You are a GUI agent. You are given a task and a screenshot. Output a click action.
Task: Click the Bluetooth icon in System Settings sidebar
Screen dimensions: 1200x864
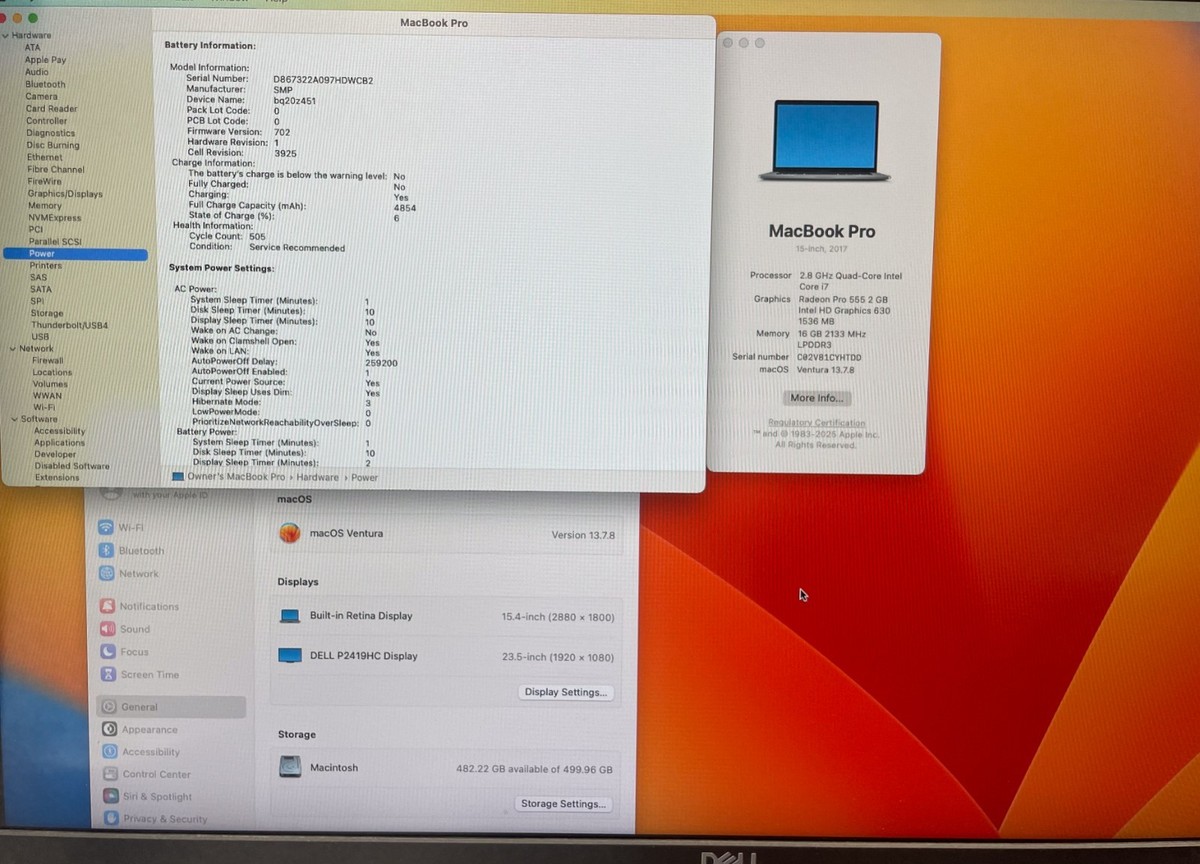107,550
